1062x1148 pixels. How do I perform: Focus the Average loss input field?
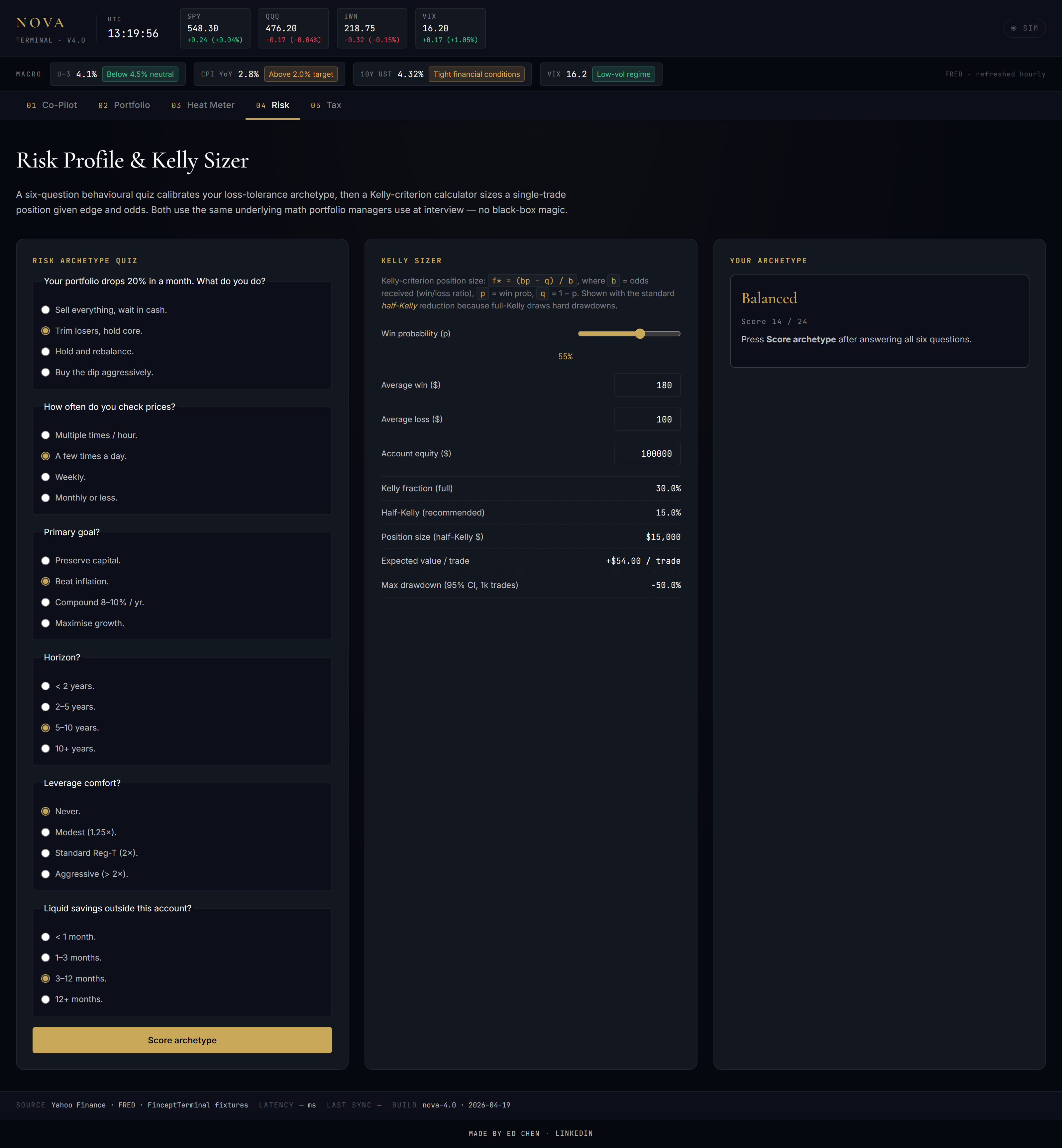[647, 420]
